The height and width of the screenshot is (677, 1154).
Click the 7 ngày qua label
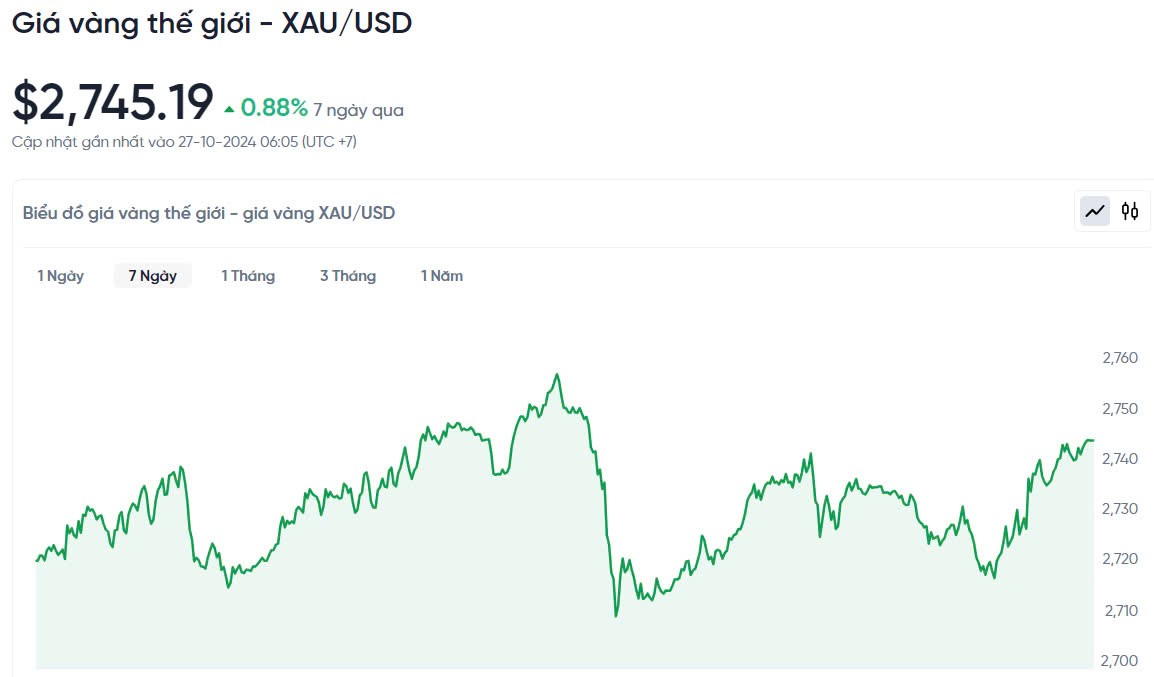[x=358, y=110]
